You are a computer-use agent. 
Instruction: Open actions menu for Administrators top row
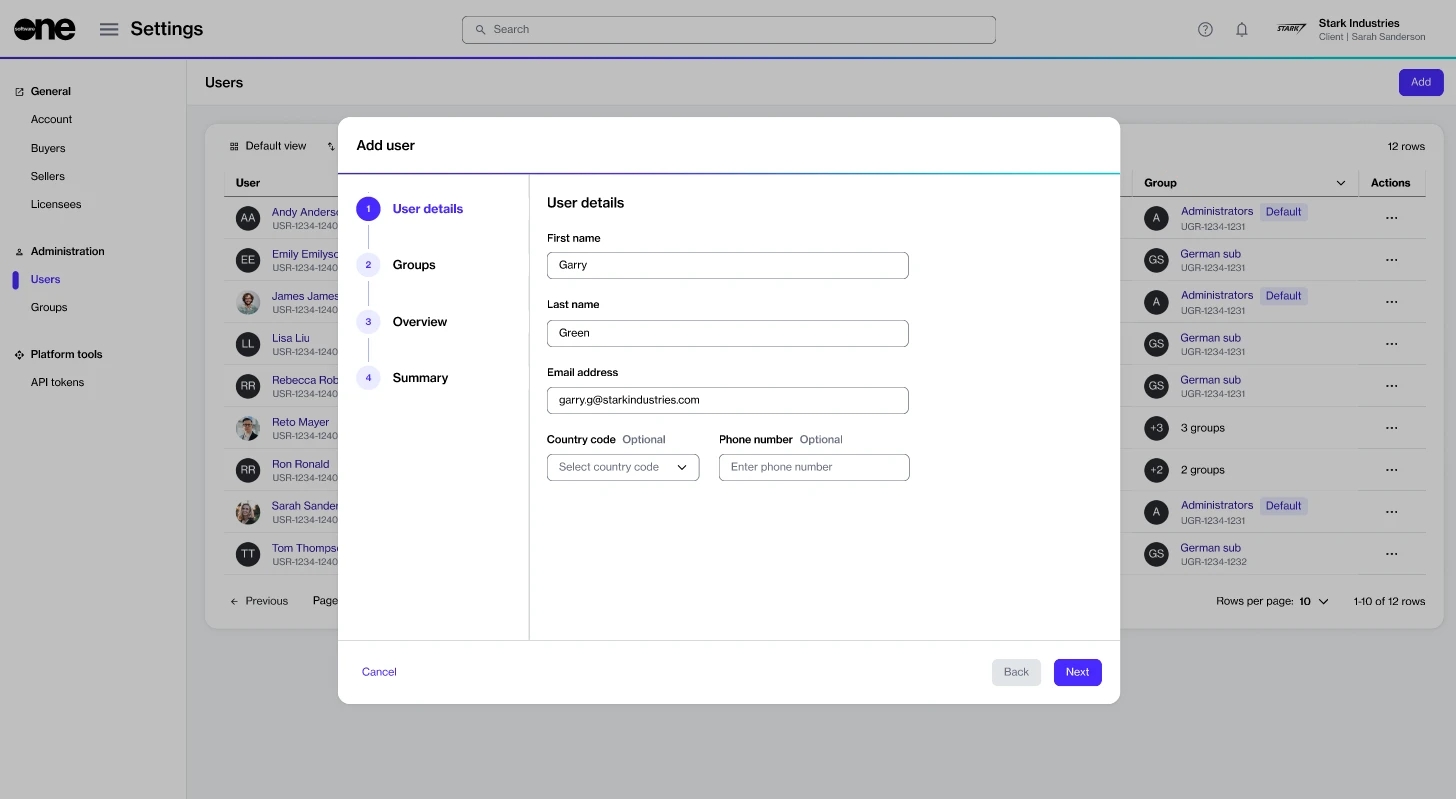(x=1390, y=218)
